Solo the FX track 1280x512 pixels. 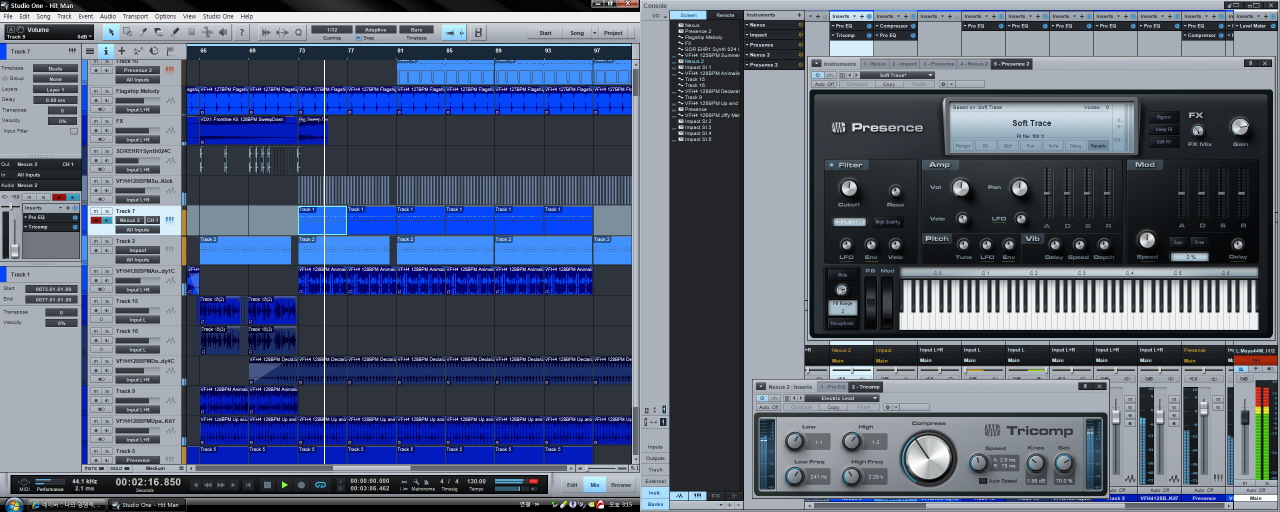[107, 121]
